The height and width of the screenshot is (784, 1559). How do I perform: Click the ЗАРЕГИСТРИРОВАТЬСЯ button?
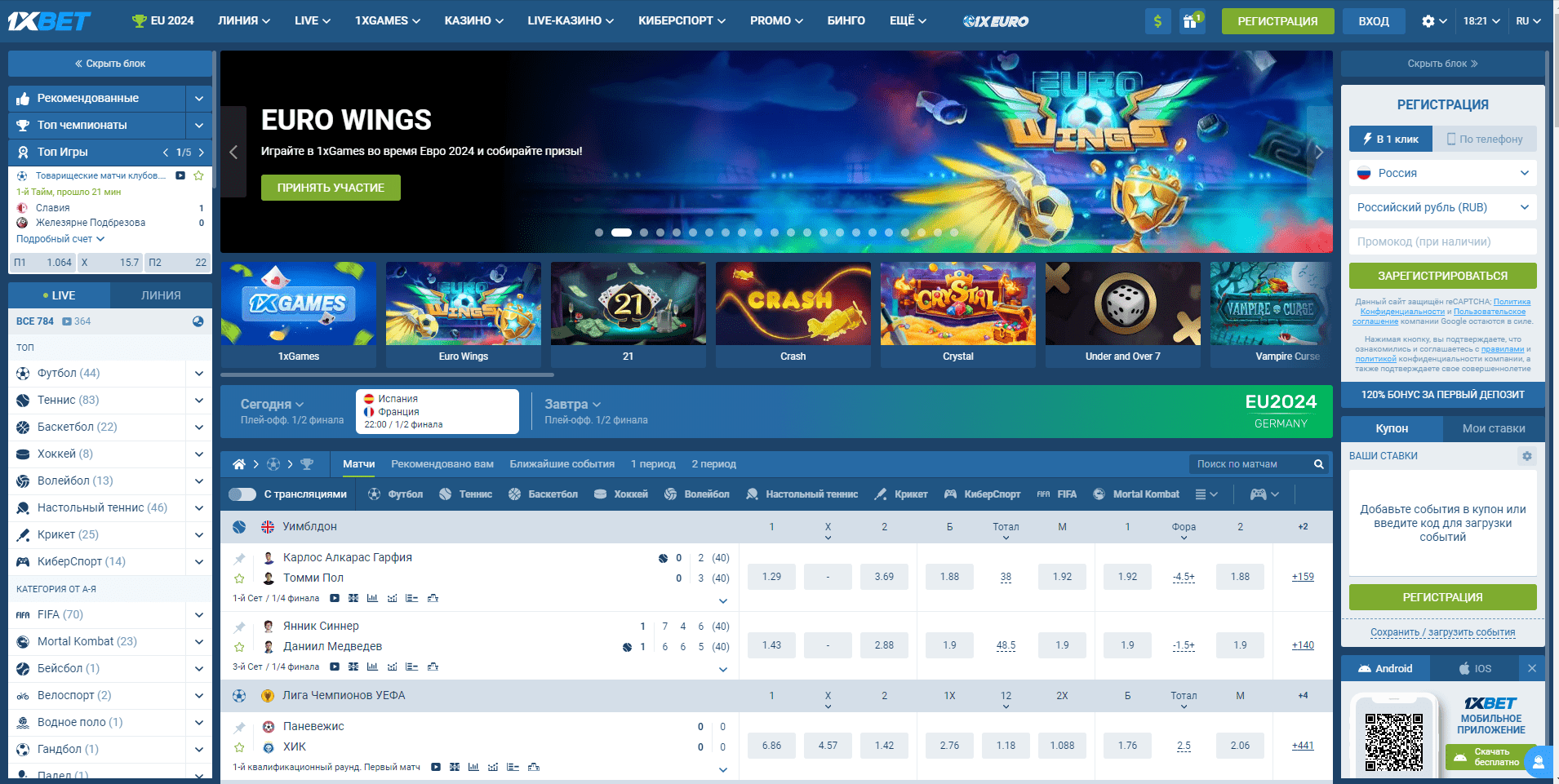tap(1442, 276)
